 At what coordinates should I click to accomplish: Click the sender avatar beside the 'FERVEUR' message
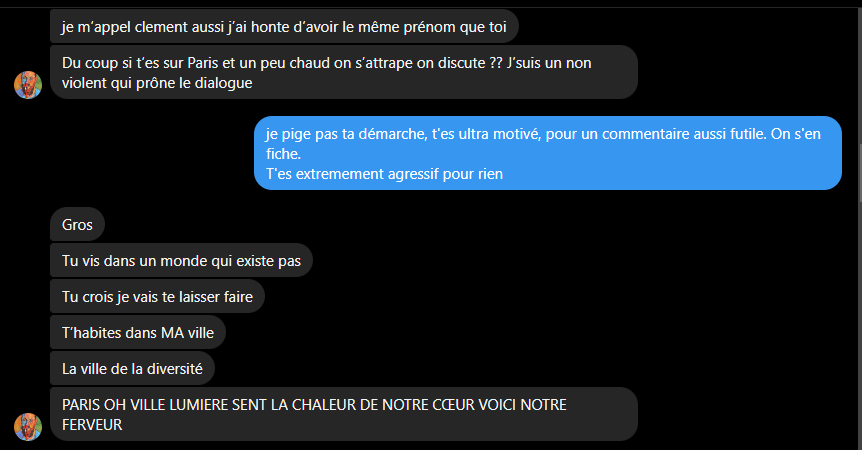pos(28,427)
